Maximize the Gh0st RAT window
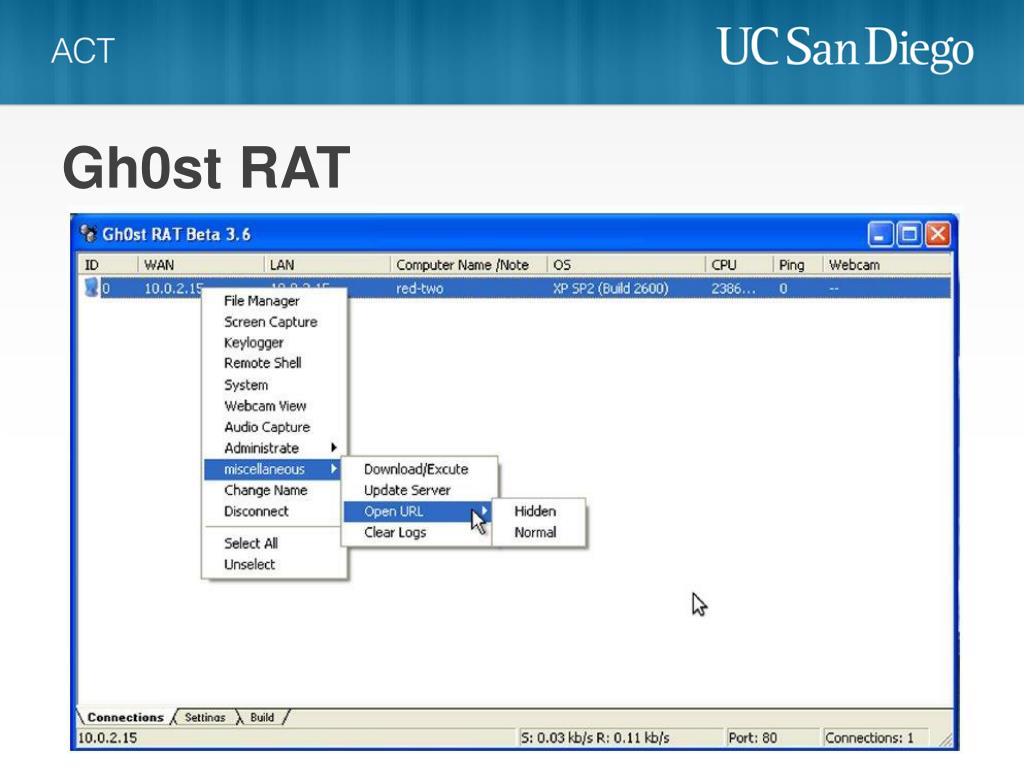This screenshot has width=1024, height=768. (909, 234)
